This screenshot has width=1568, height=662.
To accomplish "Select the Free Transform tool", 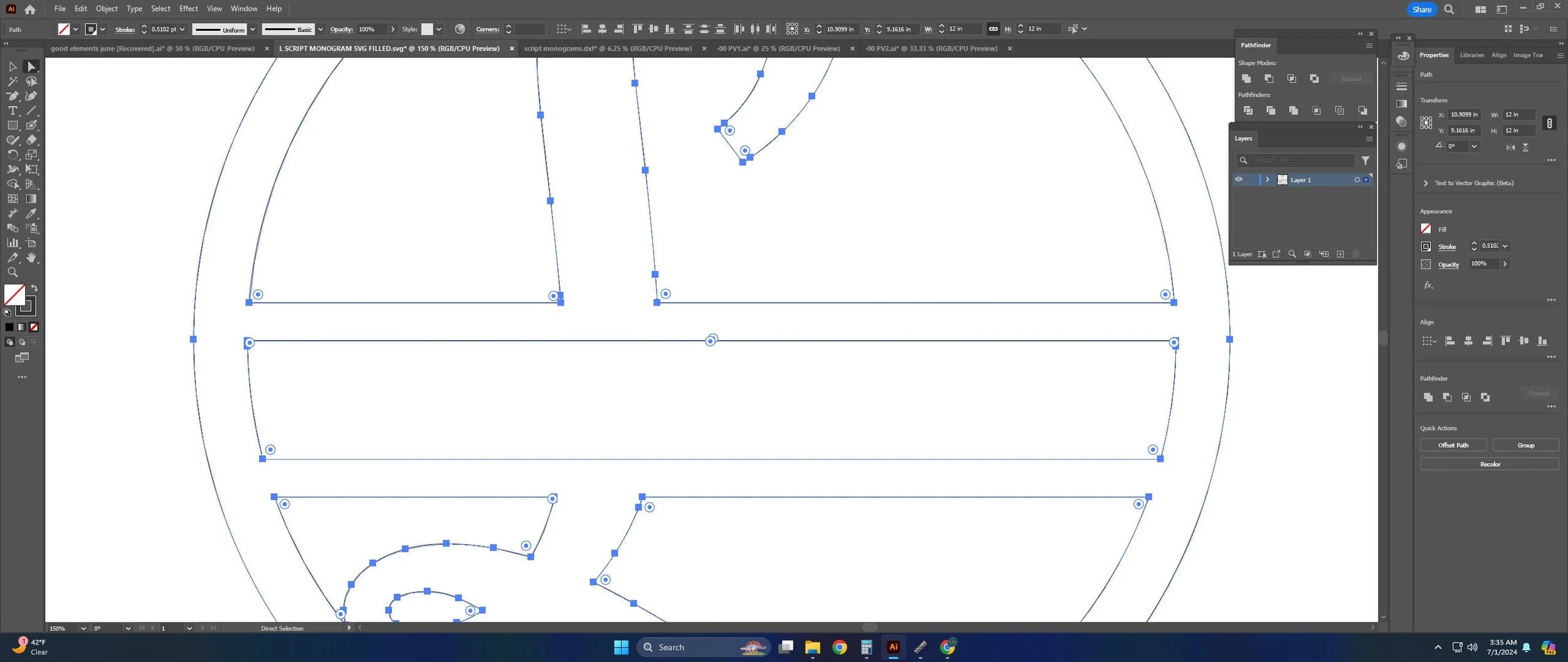I will click(31, 169).
